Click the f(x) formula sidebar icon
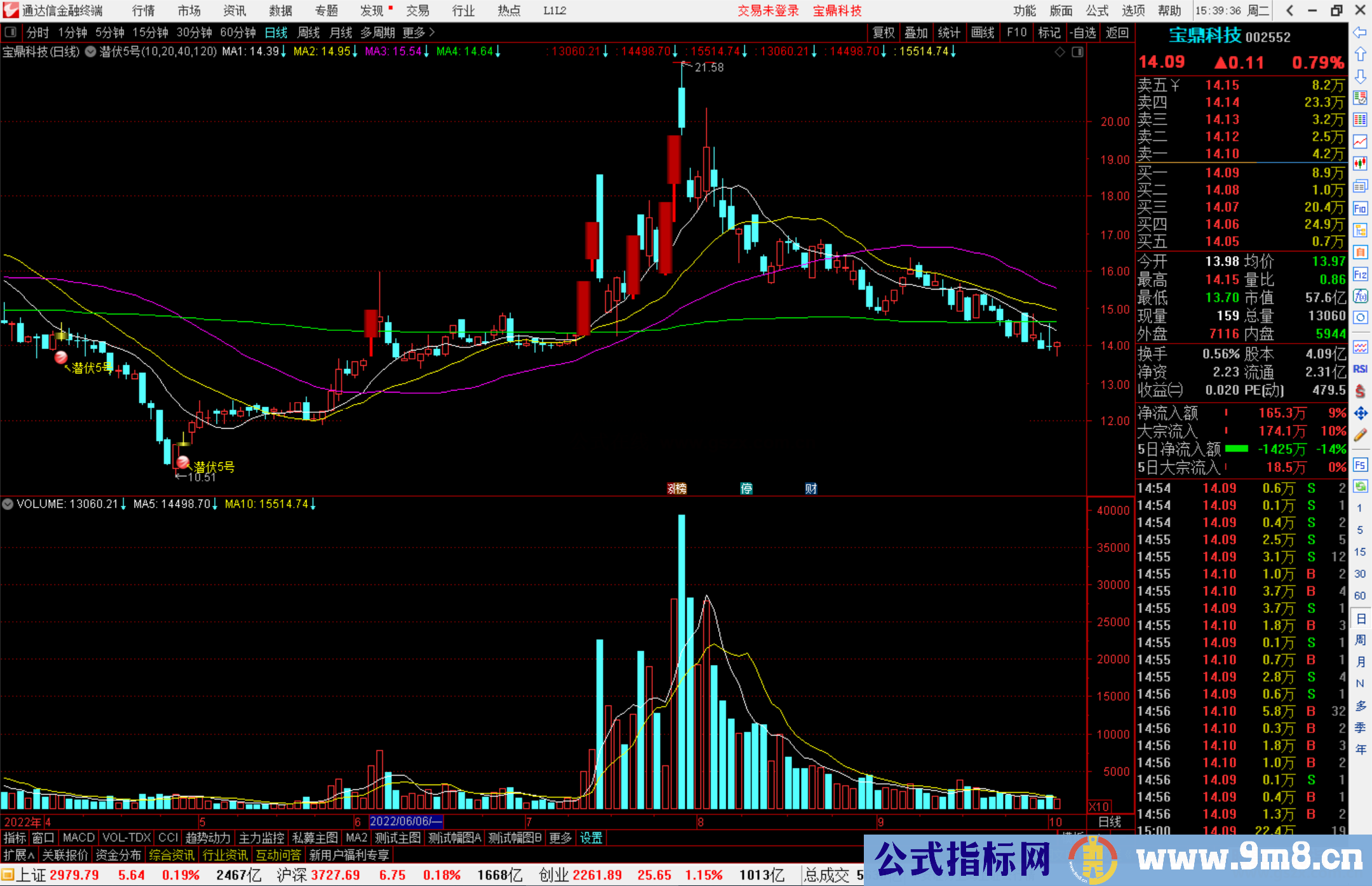The image size is (1372, 886). (1360, 296)
